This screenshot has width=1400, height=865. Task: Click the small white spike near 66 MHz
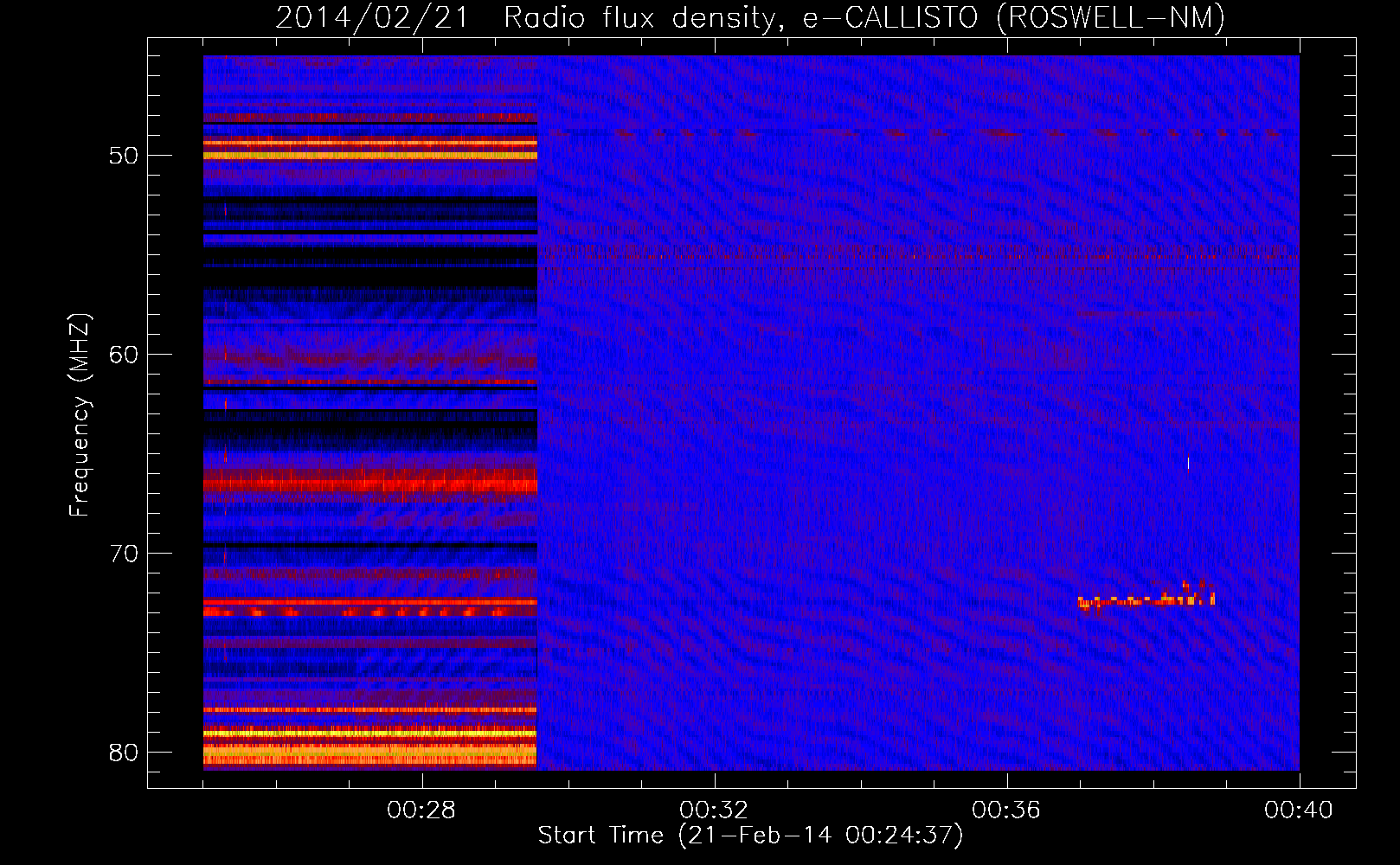[x=1188, y=463]
